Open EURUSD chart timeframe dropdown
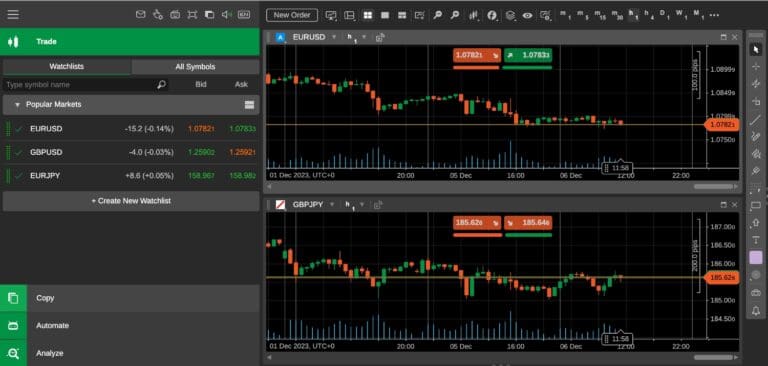The height and width of the screenshot is (366, 768). tap(363, 37)
